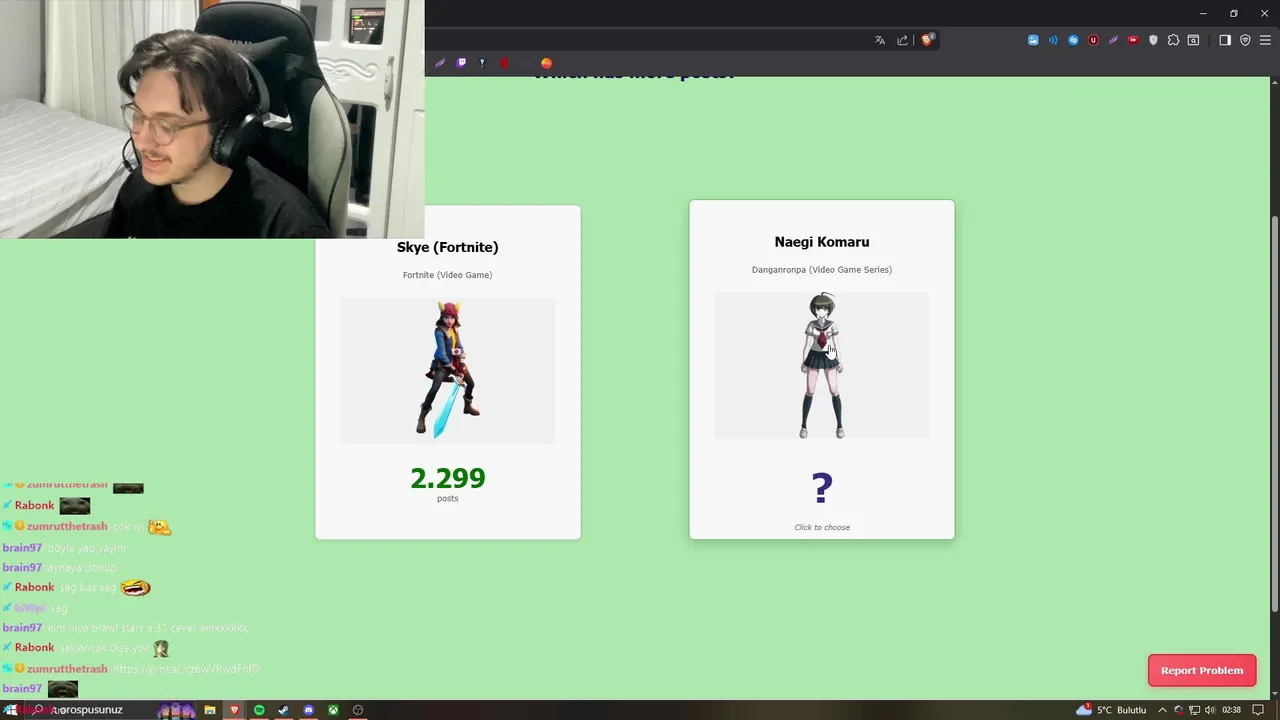Select the Skye (Fortnite) card
This screenshot has width=1280, height=720.
[448, 372]
